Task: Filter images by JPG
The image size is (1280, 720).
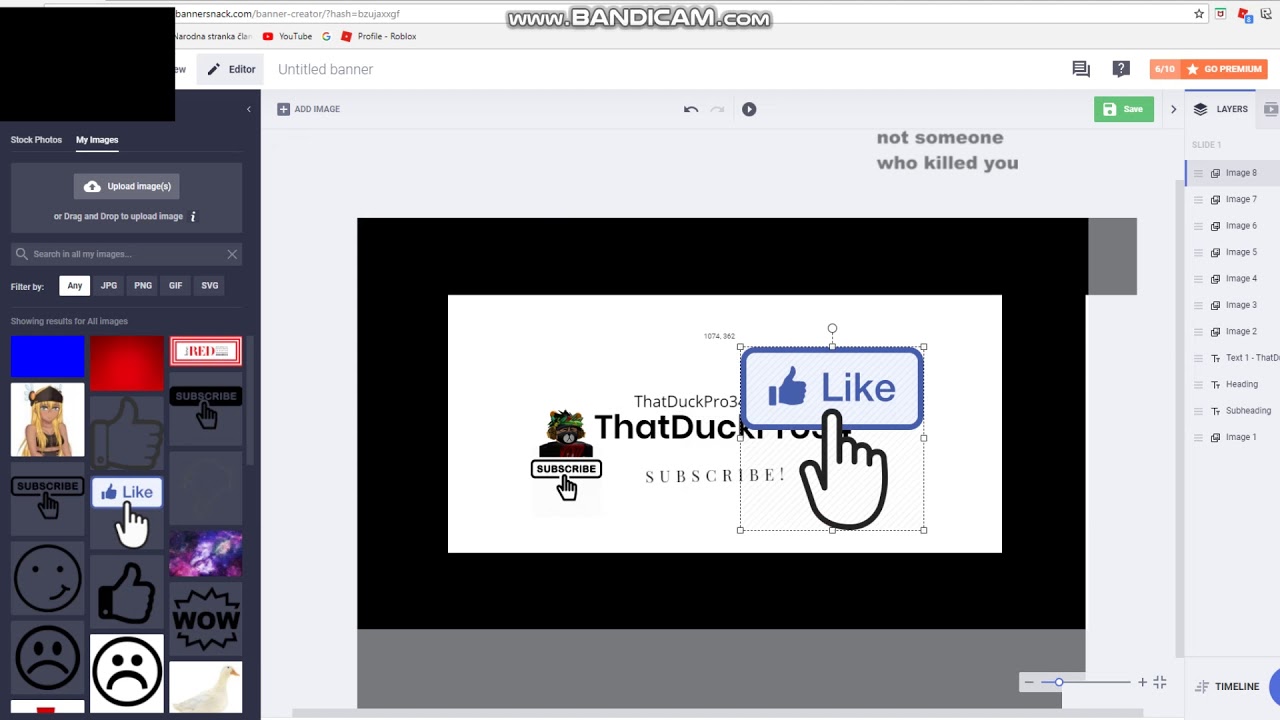Action: pos(109,286)
